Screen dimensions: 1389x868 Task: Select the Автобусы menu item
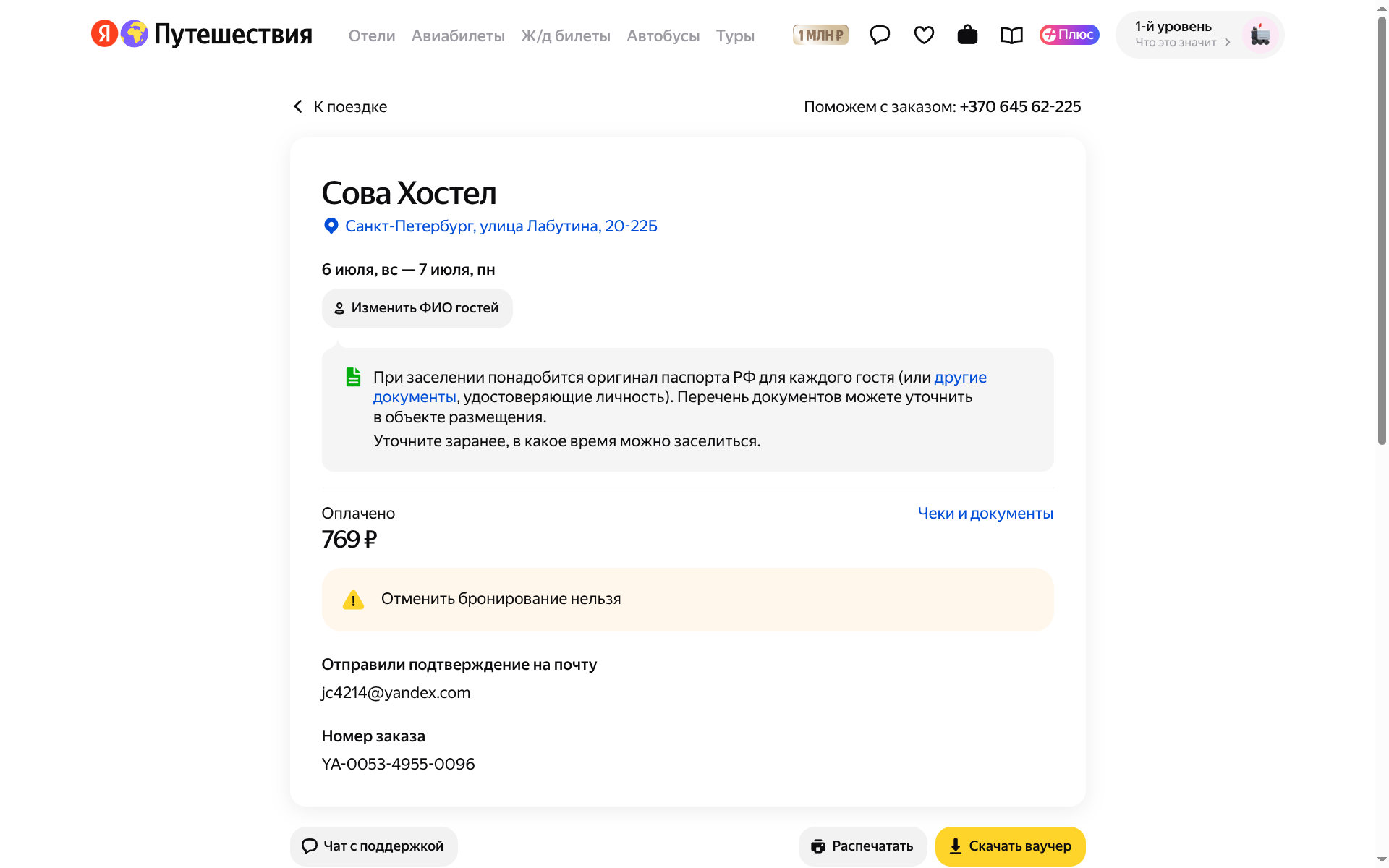(663, 35)
